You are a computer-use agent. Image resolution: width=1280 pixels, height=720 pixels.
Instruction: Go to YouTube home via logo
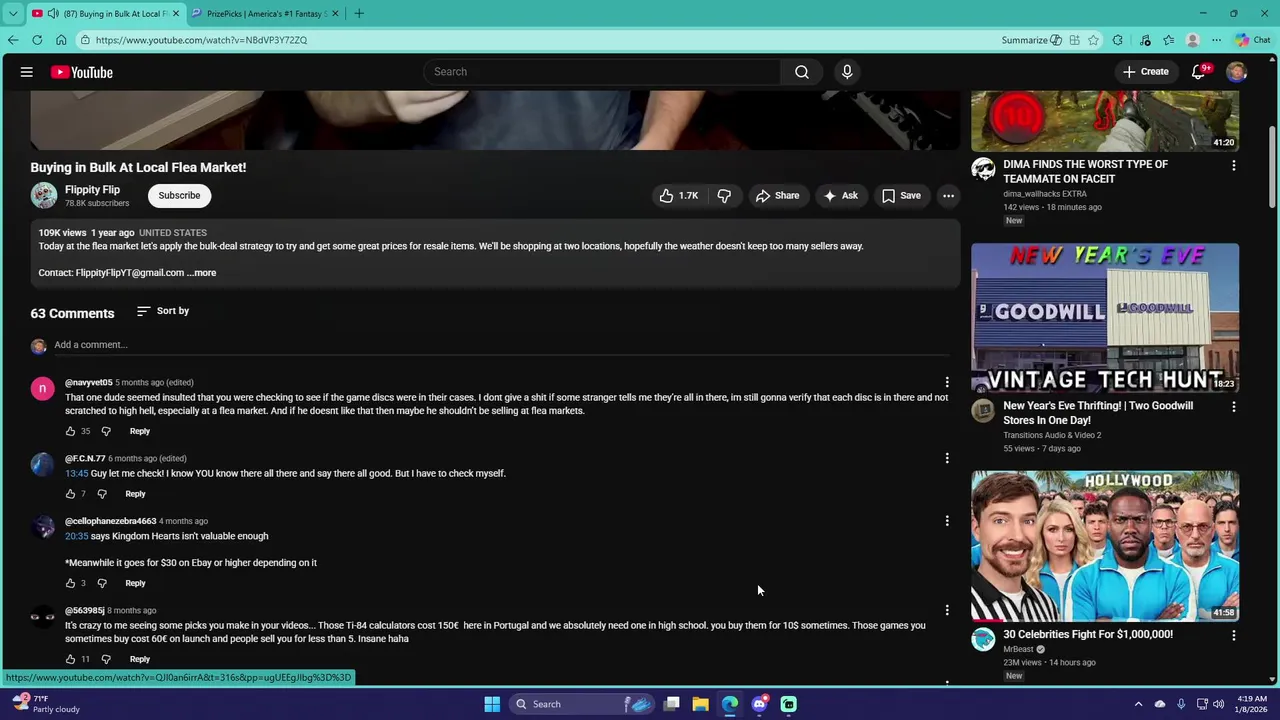tap(82, 72)
